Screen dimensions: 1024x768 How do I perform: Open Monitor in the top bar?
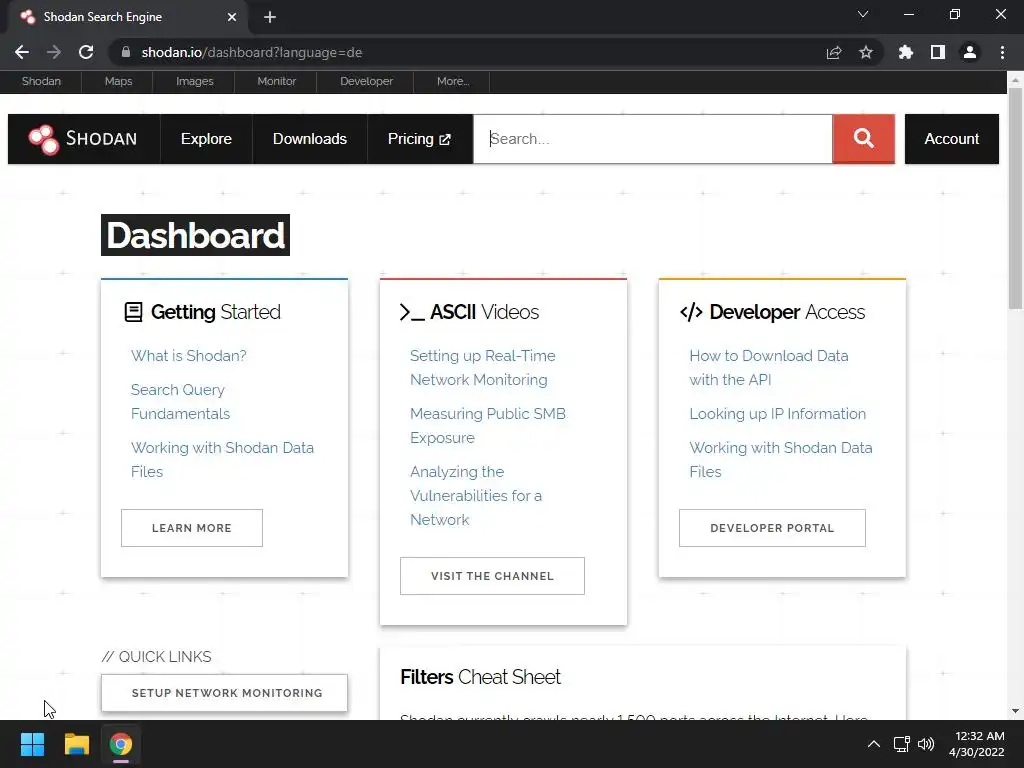point(276,81)
